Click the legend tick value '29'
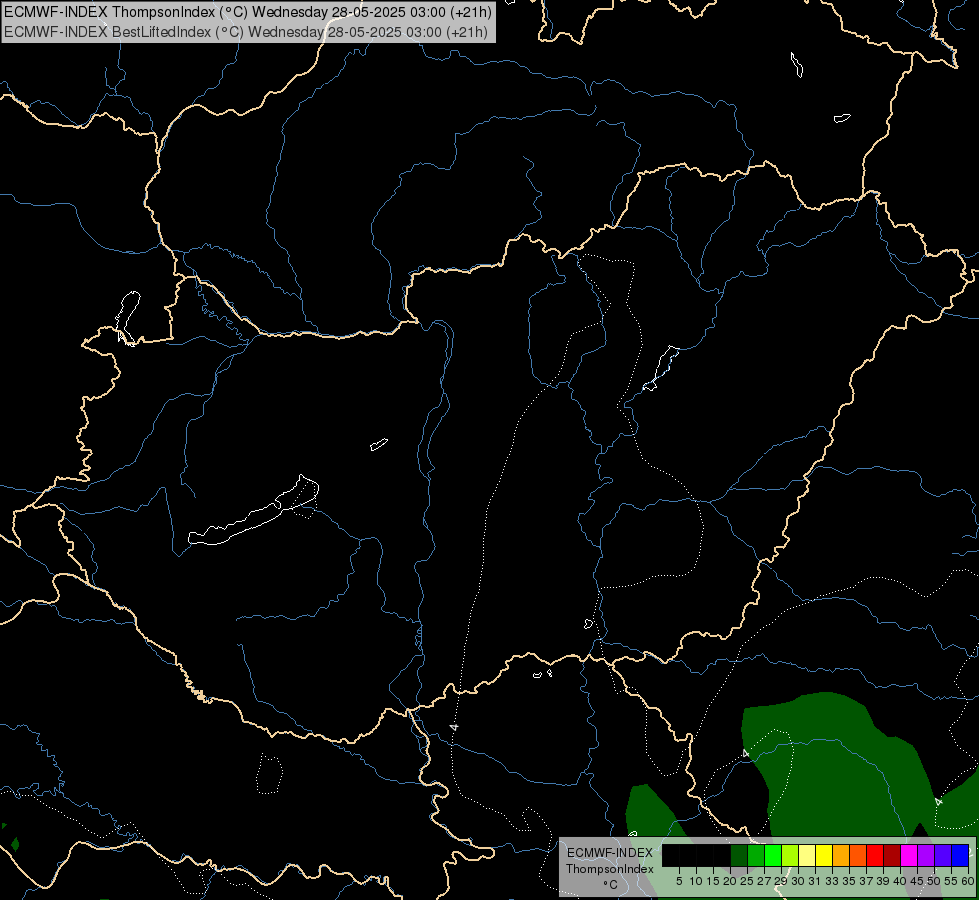The height and width of the screenshot is (900, 979). click(x=780, y=881)
